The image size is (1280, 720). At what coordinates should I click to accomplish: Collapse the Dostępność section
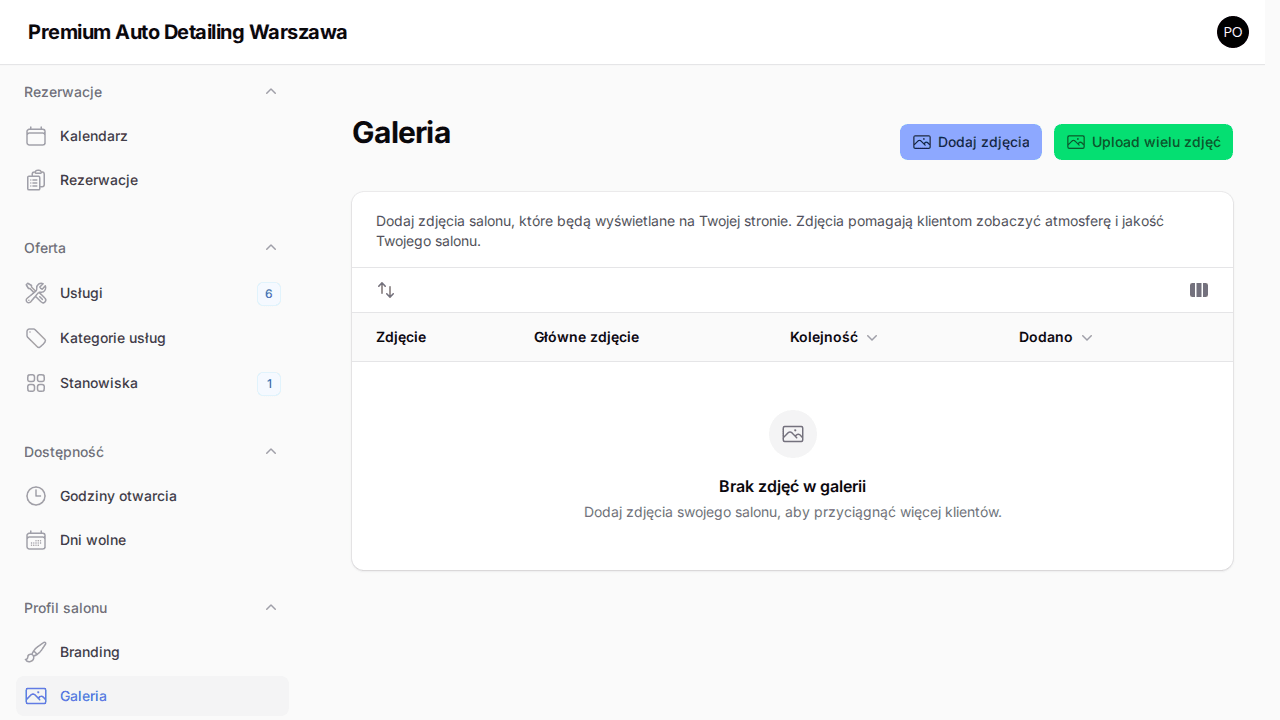pyautogui.click(x=271, y=451)
